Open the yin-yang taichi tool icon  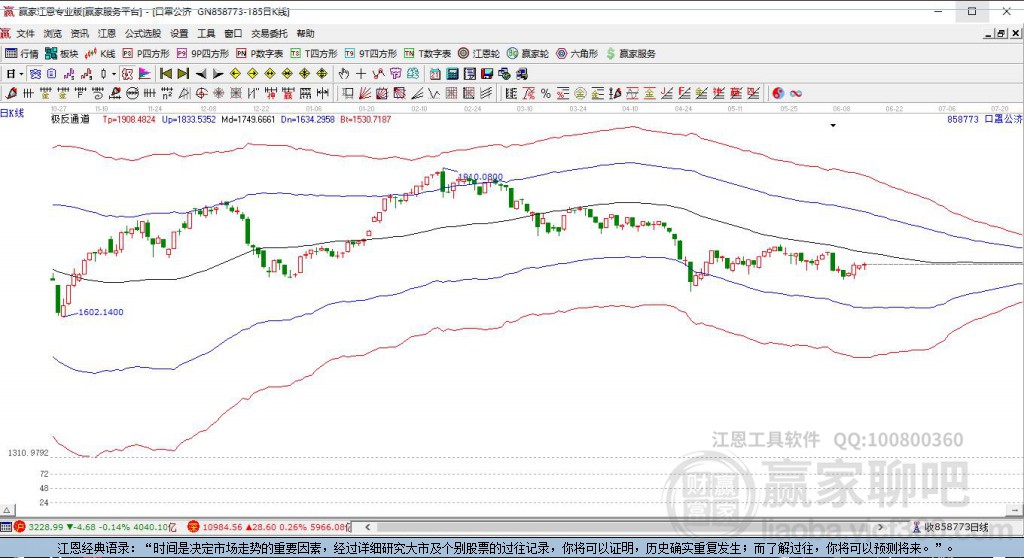(778, 93)
